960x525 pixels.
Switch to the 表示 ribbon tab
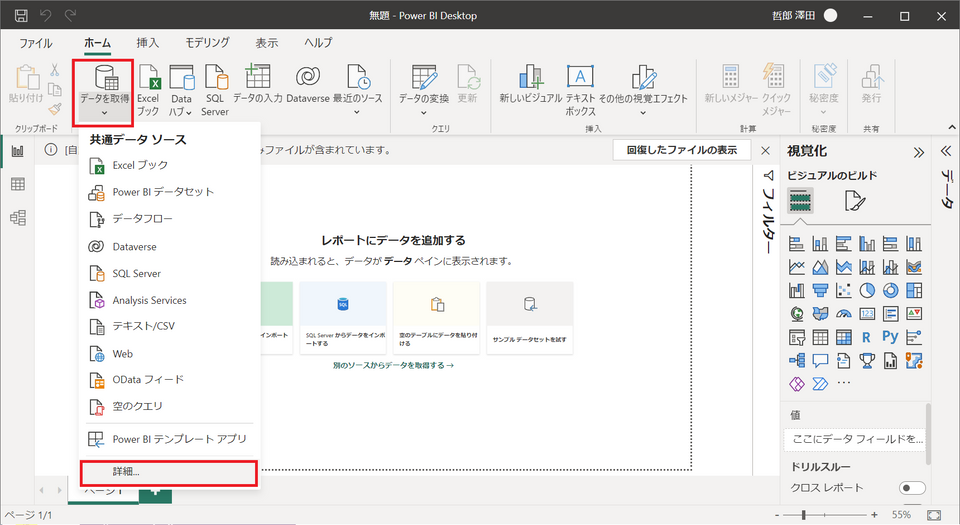pyautogui.click(x=267, y=43)
